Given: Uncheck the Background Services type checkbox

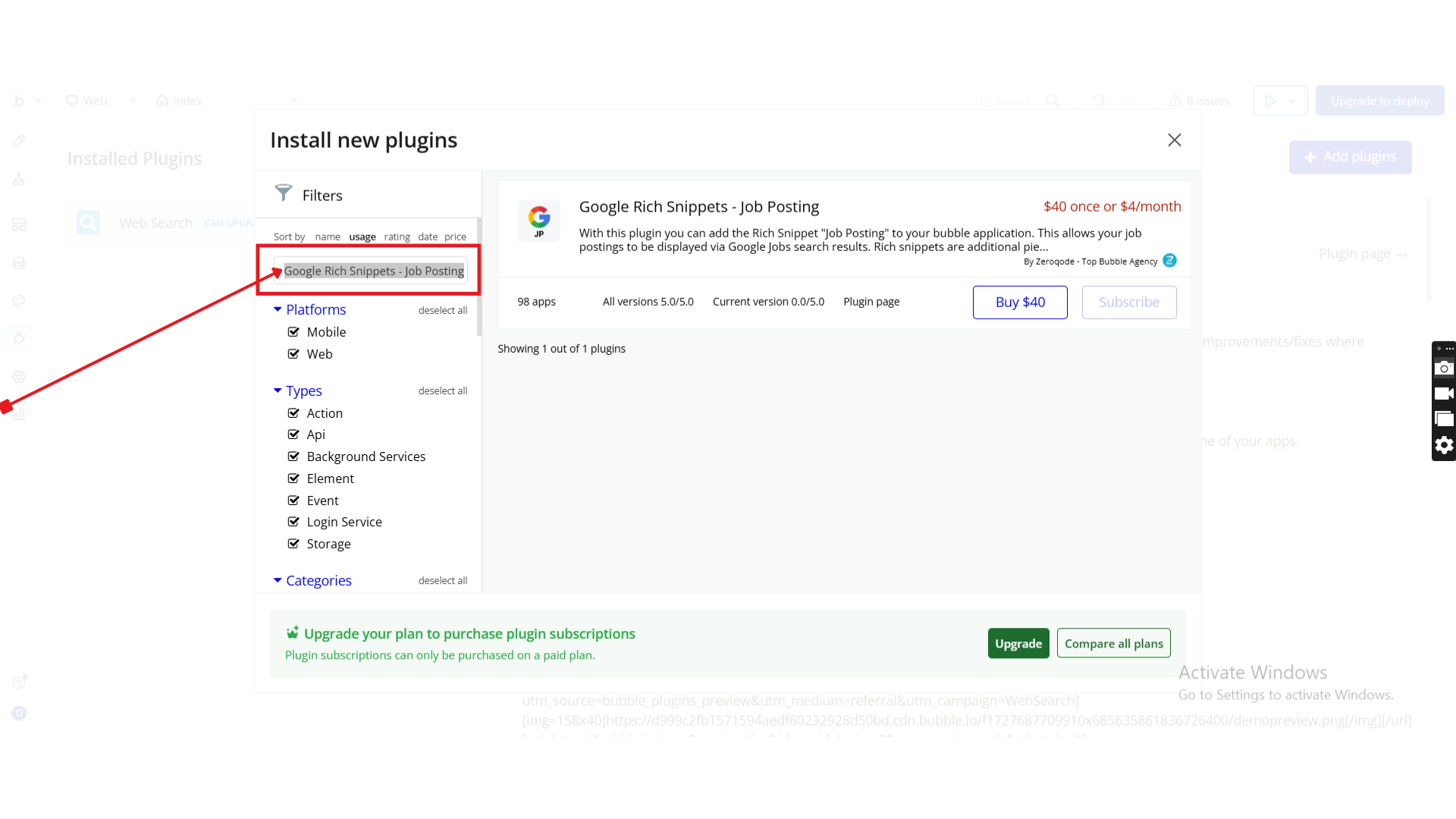Looking at the screenshot, I should 293,457.
